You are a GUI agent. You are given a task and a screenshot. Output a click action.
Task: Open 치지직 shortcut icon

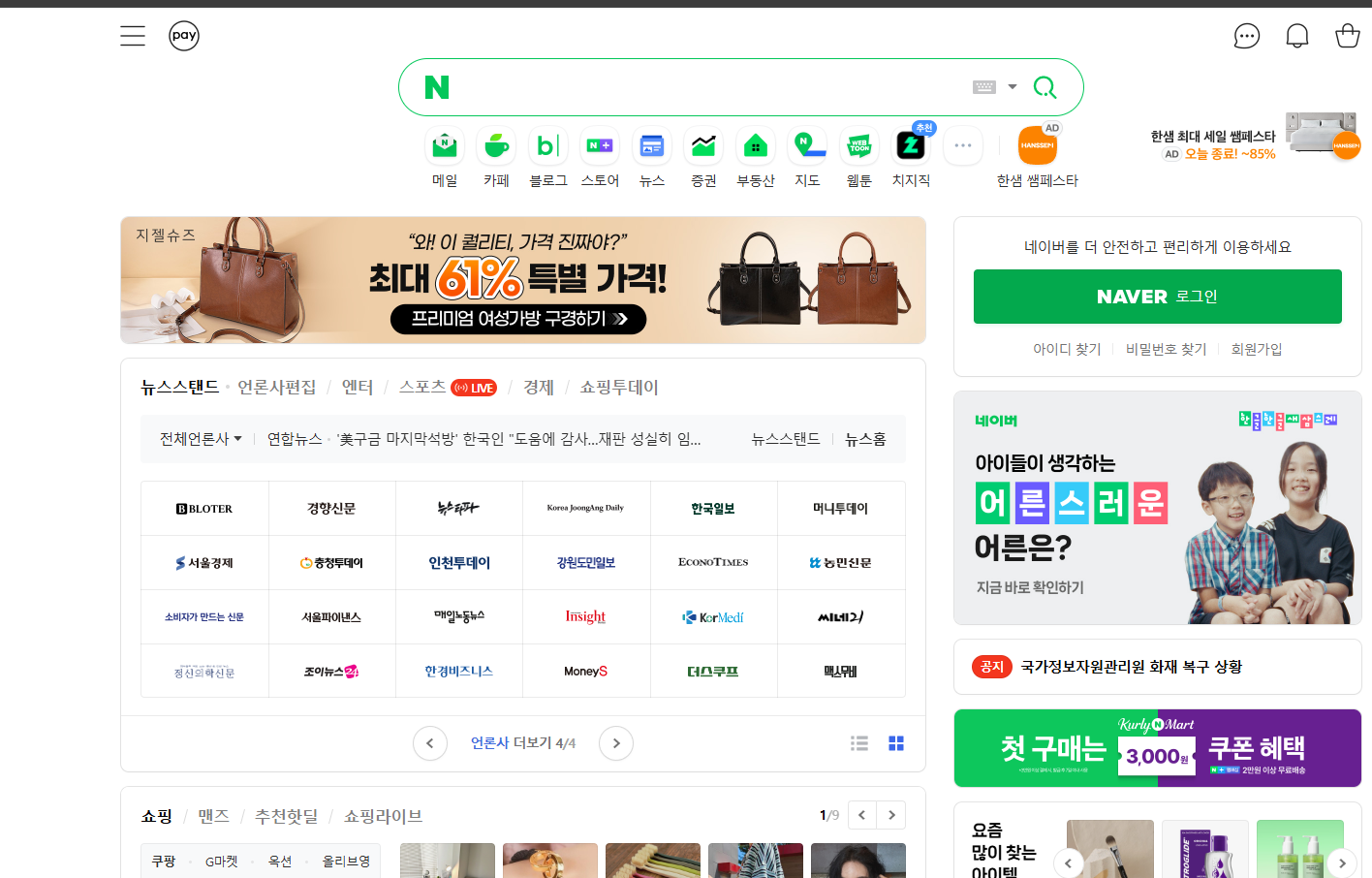click(911, 146)
